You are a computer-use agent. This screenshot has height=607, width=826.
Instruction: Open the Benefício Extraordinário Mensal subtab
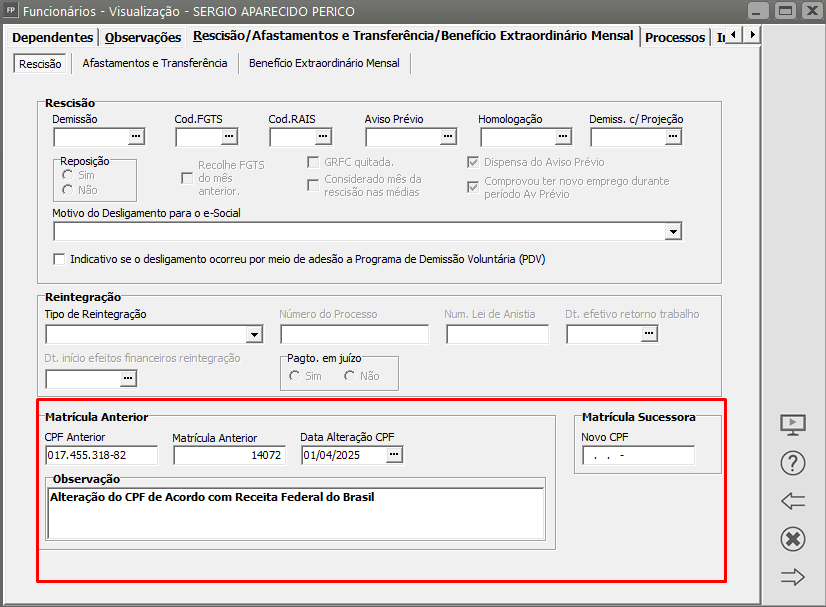pyautogui.click(x=324, y=63)
